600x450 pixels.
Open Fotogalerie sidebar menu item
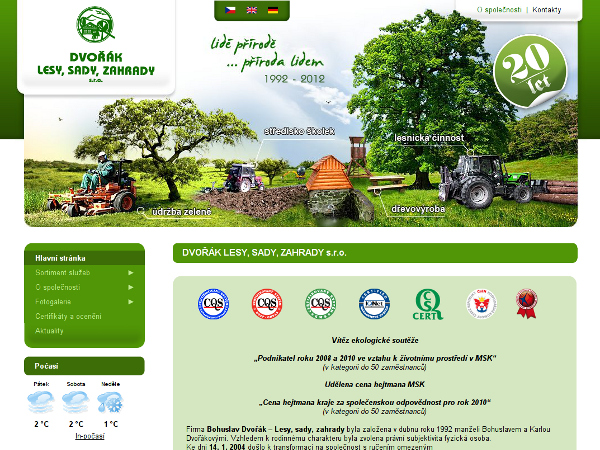(53, 302)
